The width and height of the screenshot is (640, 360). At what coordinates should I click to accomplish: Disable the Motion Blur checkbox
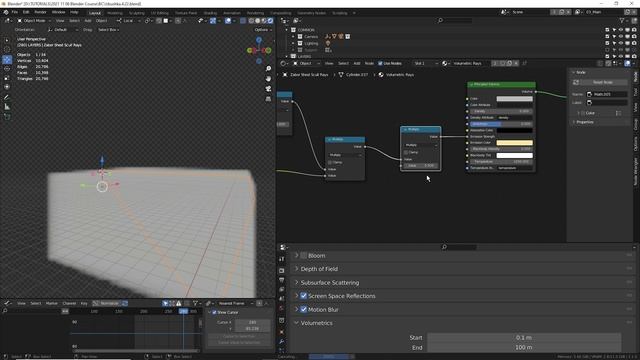tap(304, 309)
